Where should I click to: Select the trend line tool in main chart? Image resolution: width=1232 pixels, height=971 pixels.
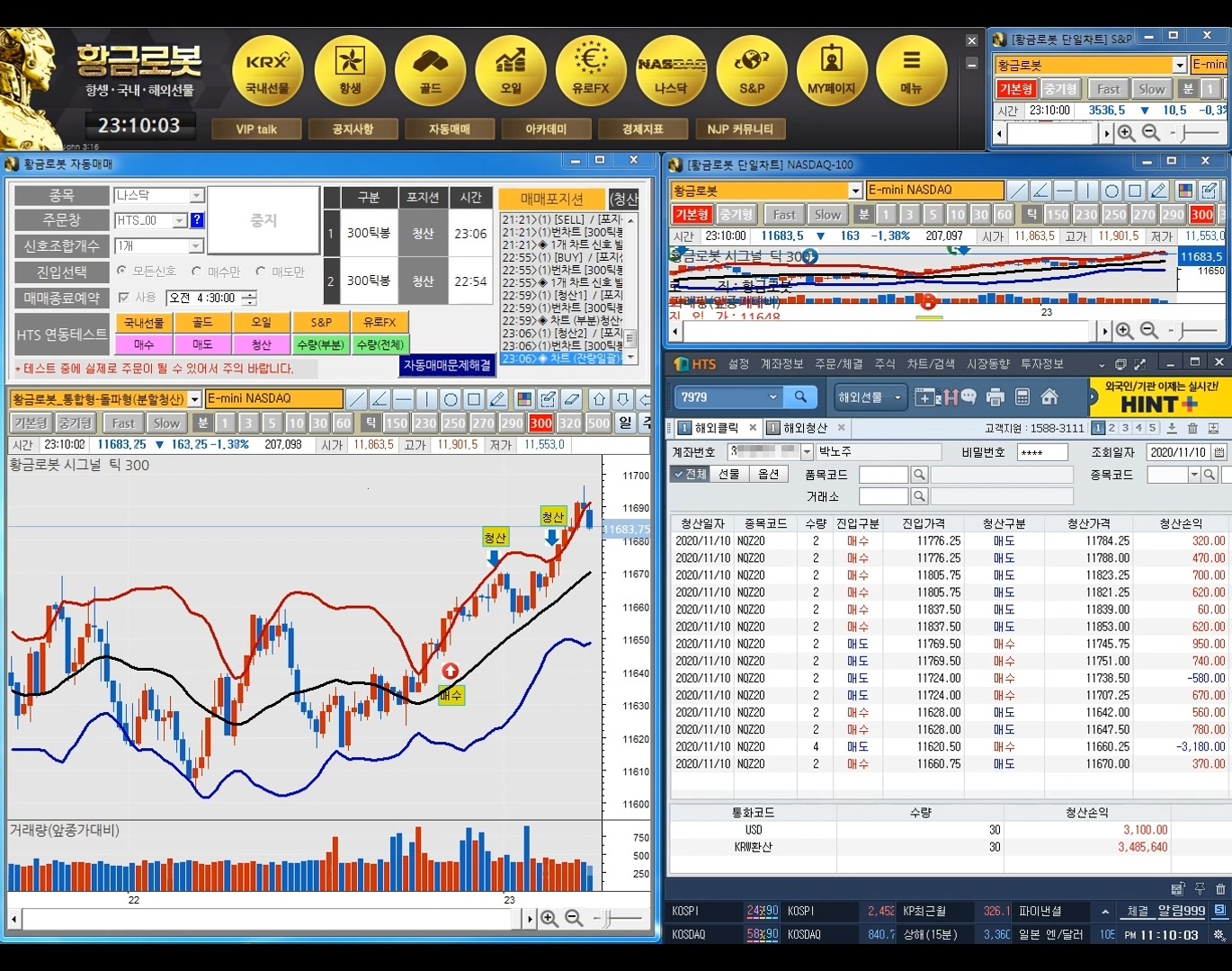[356, 399]
